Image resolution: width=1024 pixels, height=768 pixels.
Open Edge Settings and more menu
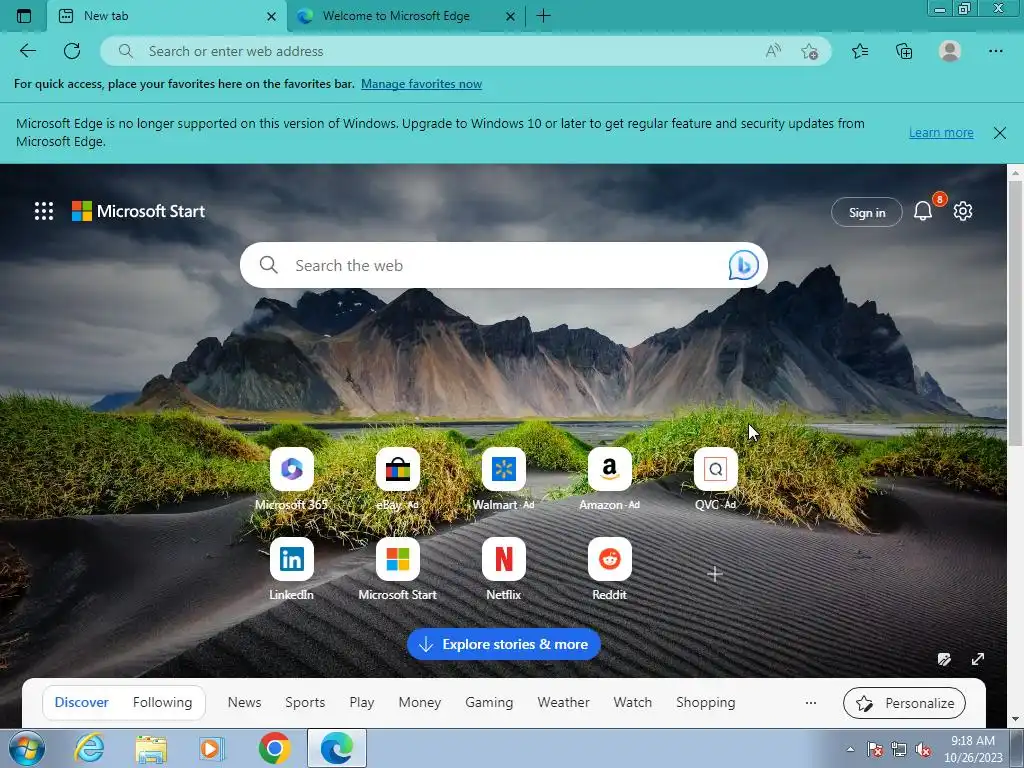coord(995,51)
